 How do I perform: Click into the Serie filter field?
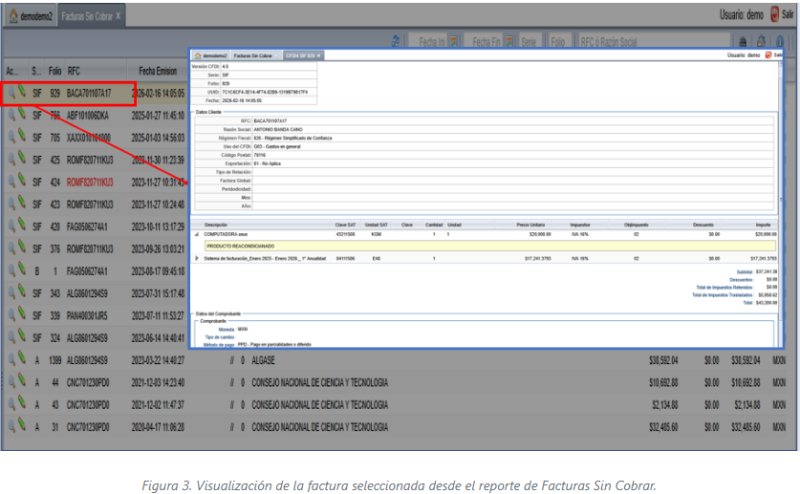529,42
